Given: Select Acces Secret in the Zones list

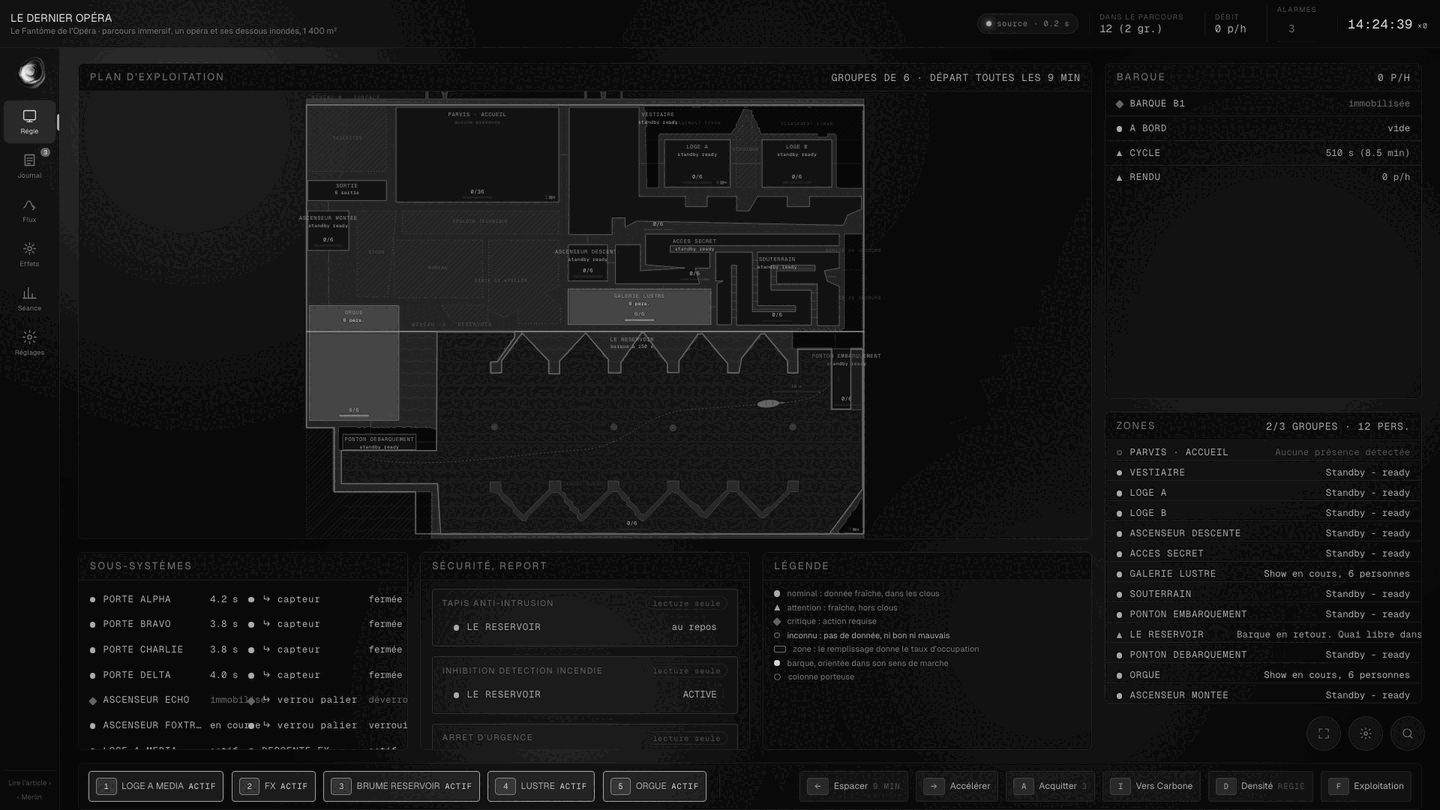Looking at the screenshot, I should (x=1263, y=553).
